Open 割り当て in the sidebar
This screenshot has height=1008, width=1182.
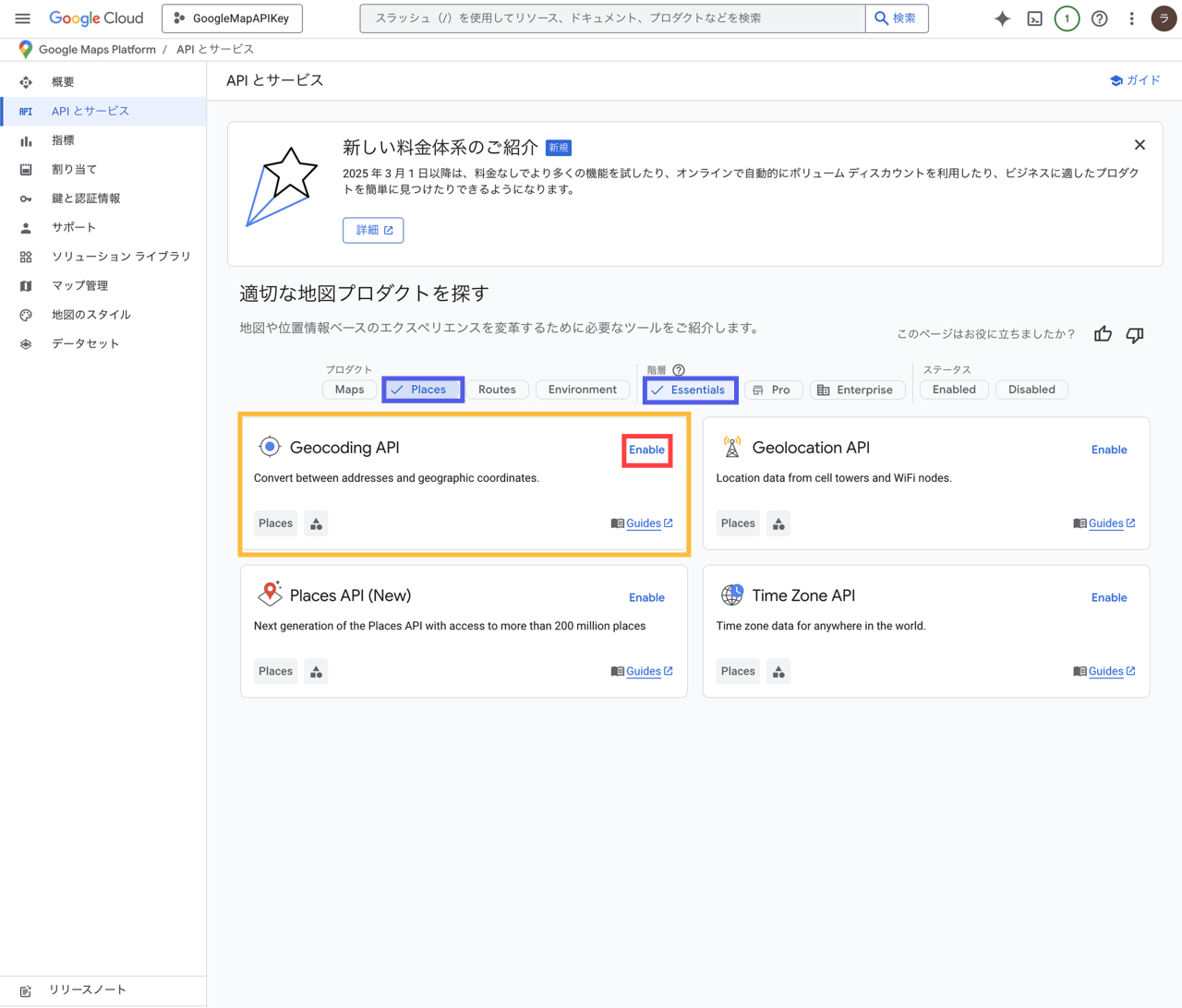pyautogui.click(x=103, y=170)
